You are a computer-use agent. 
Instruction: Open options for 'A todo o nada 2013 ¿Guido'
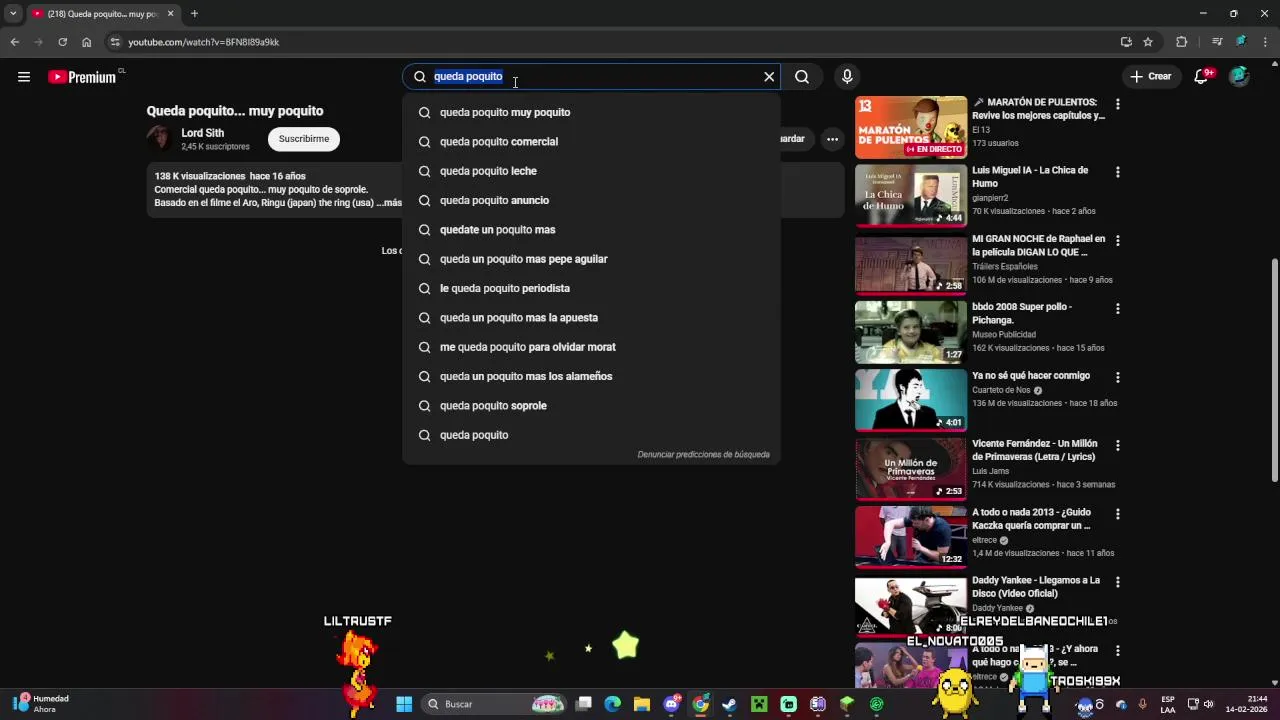pos(1118,514)
